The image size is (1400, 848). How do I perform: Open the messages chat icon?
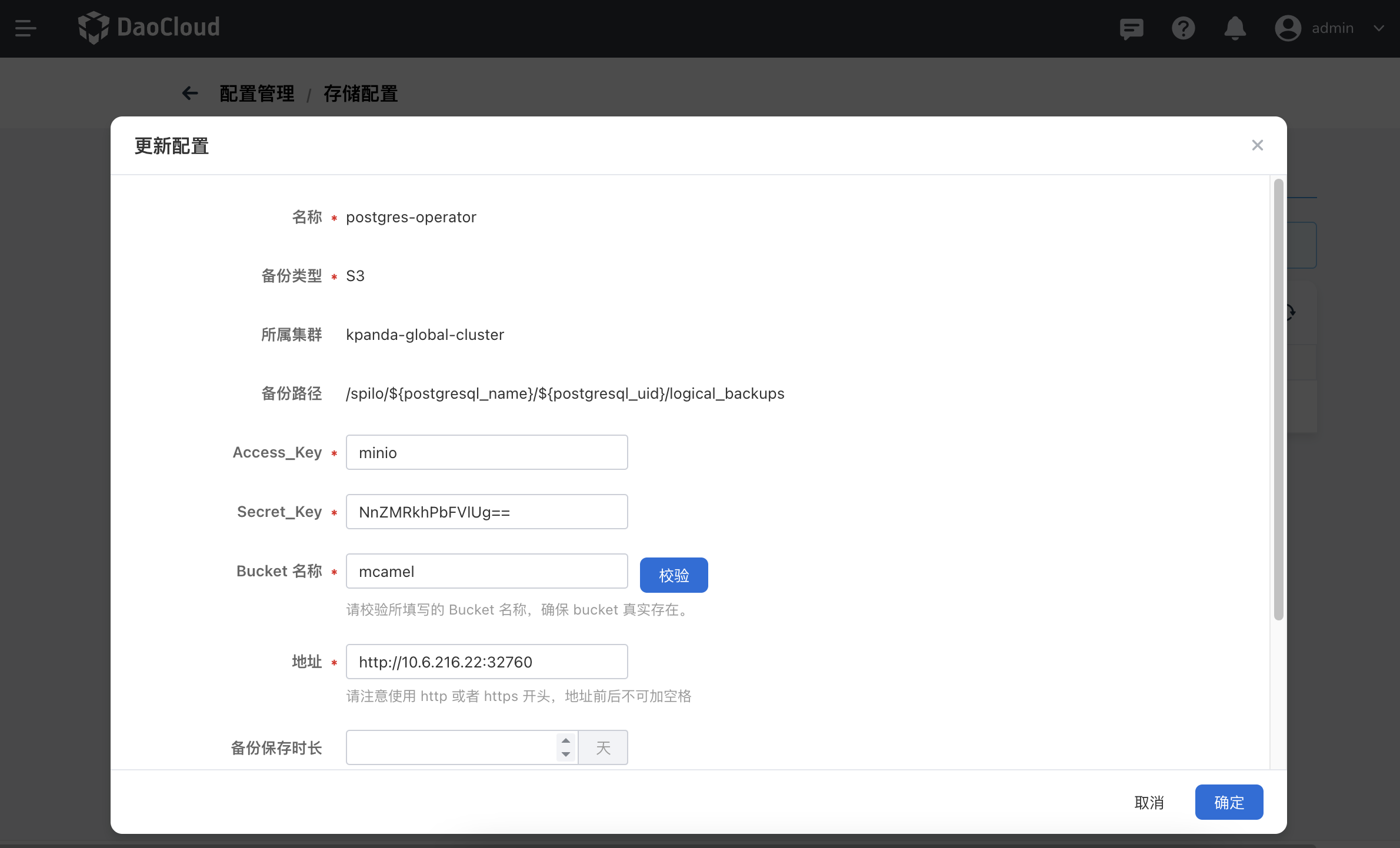point(1131,28)
